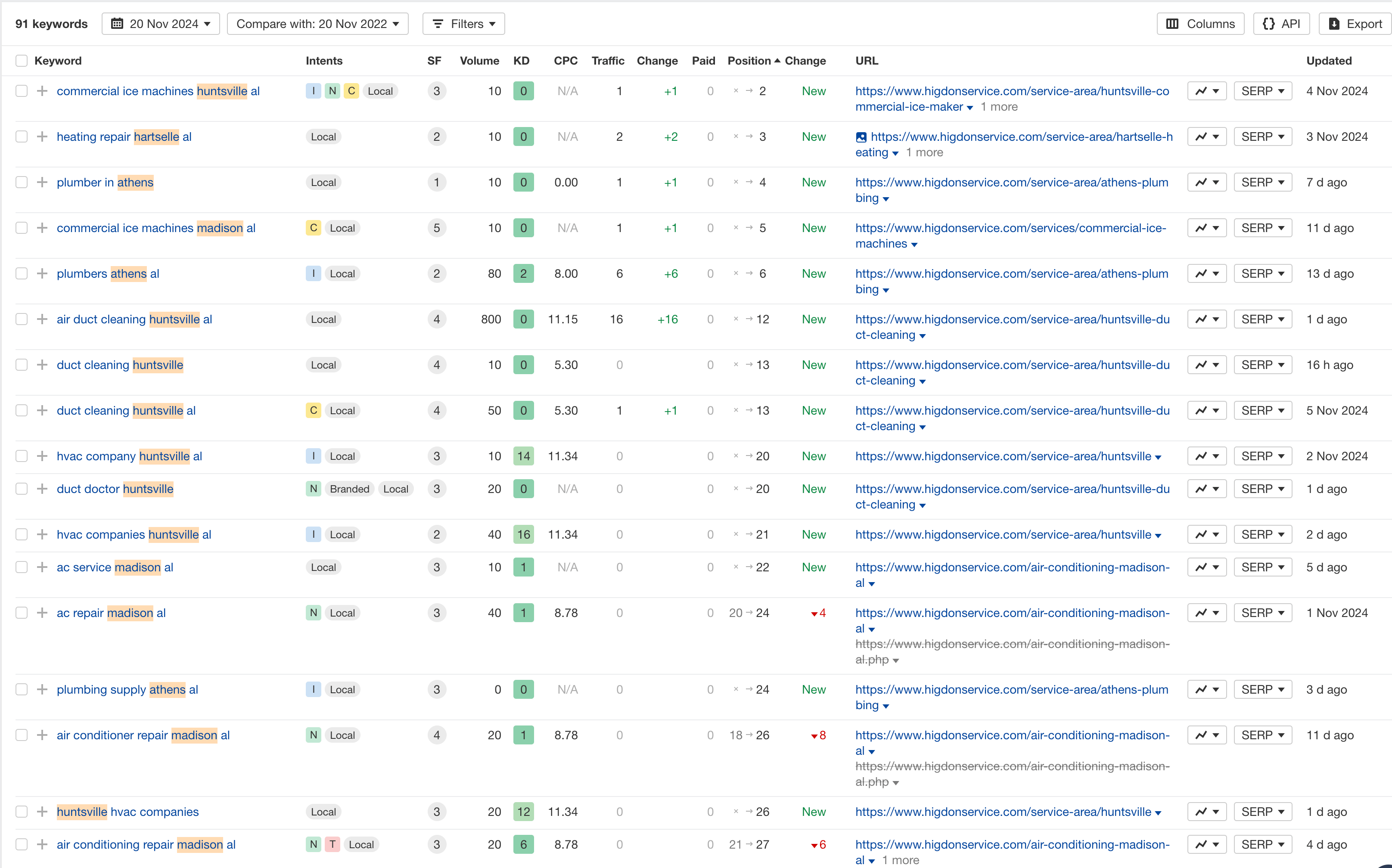The width and height of the screenshot is (1392, 868).
Task: Open SERP dropdown for 'air duct cleaning huntsville al'
Action: point(1263,319)
